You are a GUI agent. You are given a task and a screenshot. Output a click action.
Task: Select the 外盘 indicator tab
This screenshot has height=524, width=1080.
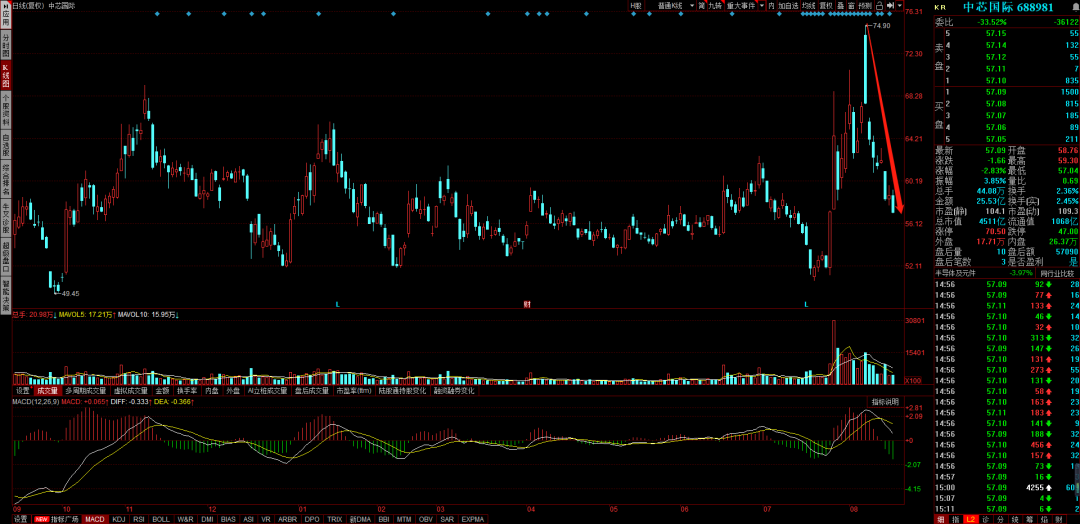pyautogui.click(x=233, y=390)
